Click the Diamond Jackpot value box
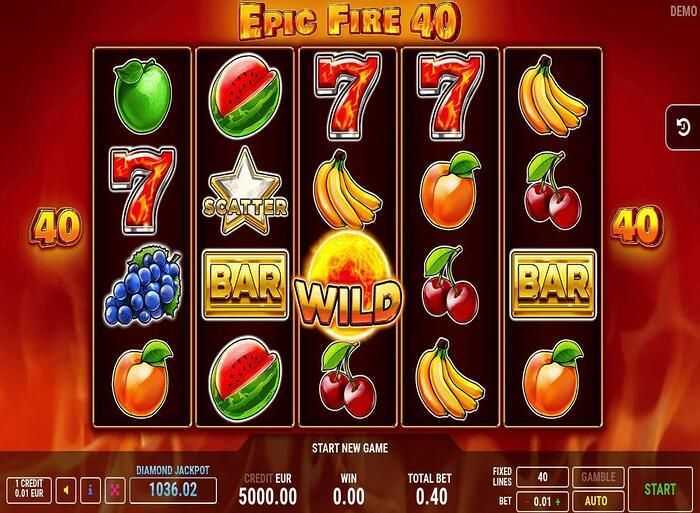Viewport: 700px width, 513px height. click(173, 490)
